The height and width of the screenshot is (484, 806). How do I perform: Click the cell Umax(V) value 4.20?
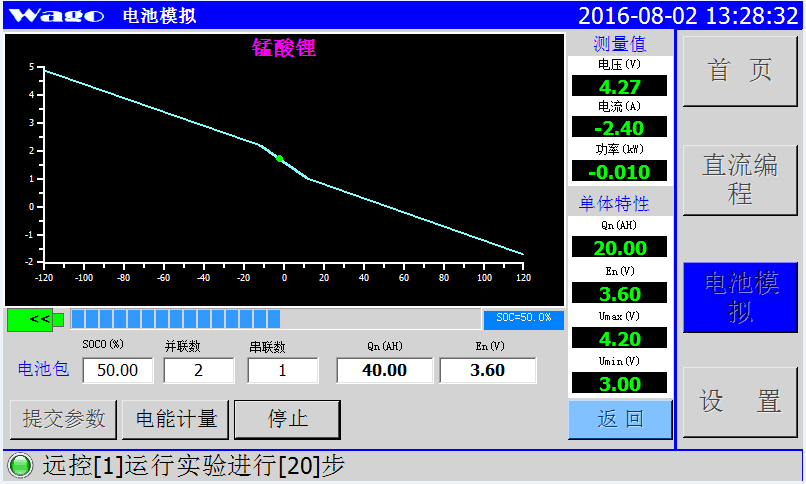click(619, 338)
